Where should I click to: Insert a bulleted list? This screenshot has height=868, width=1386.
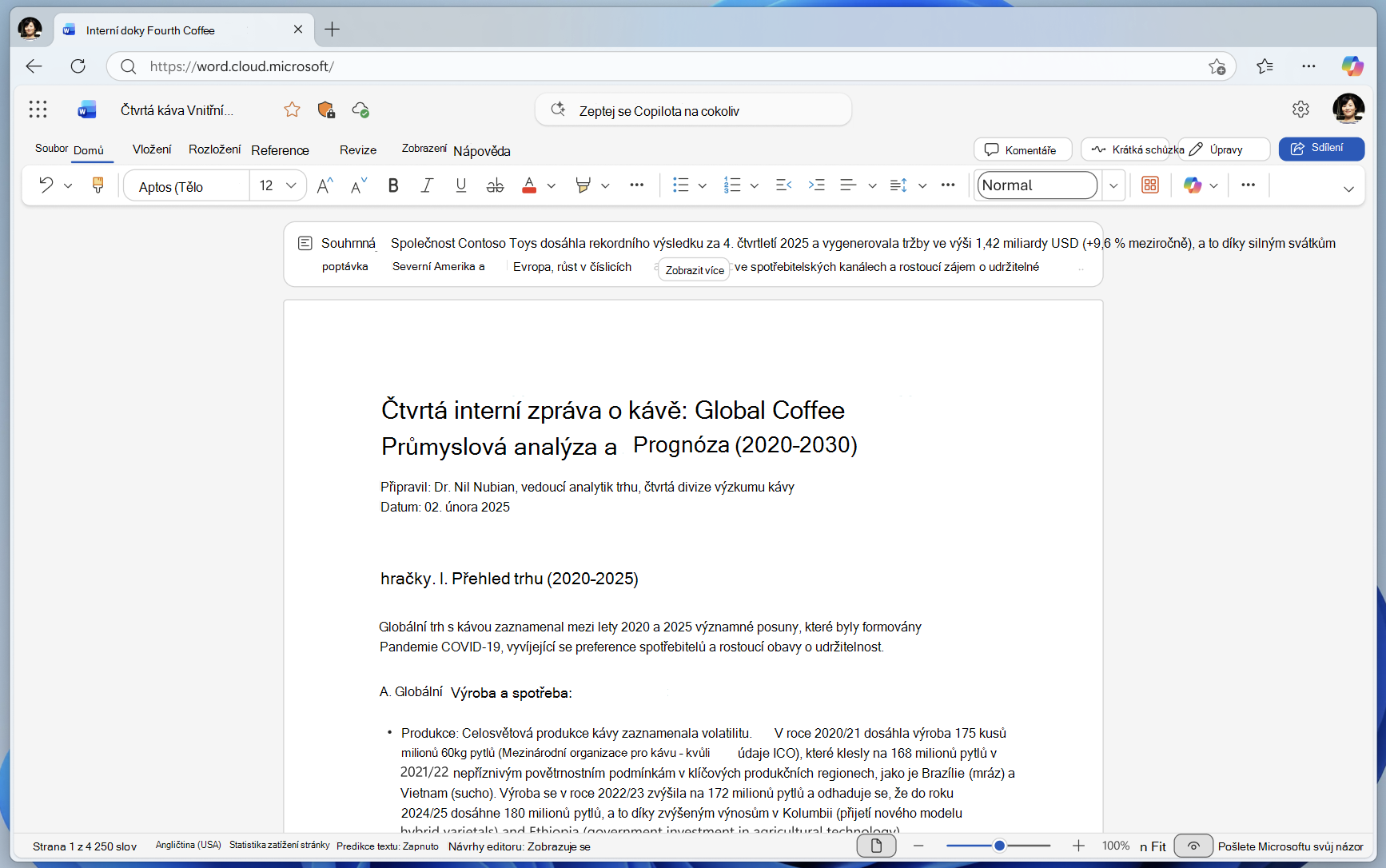[680, 185]
